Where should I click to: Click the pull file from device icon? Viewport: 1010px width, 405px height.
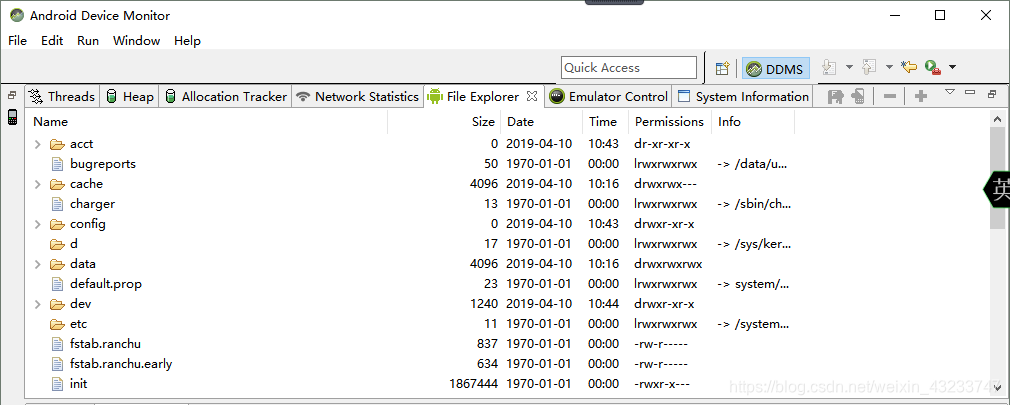pos(835,97)
